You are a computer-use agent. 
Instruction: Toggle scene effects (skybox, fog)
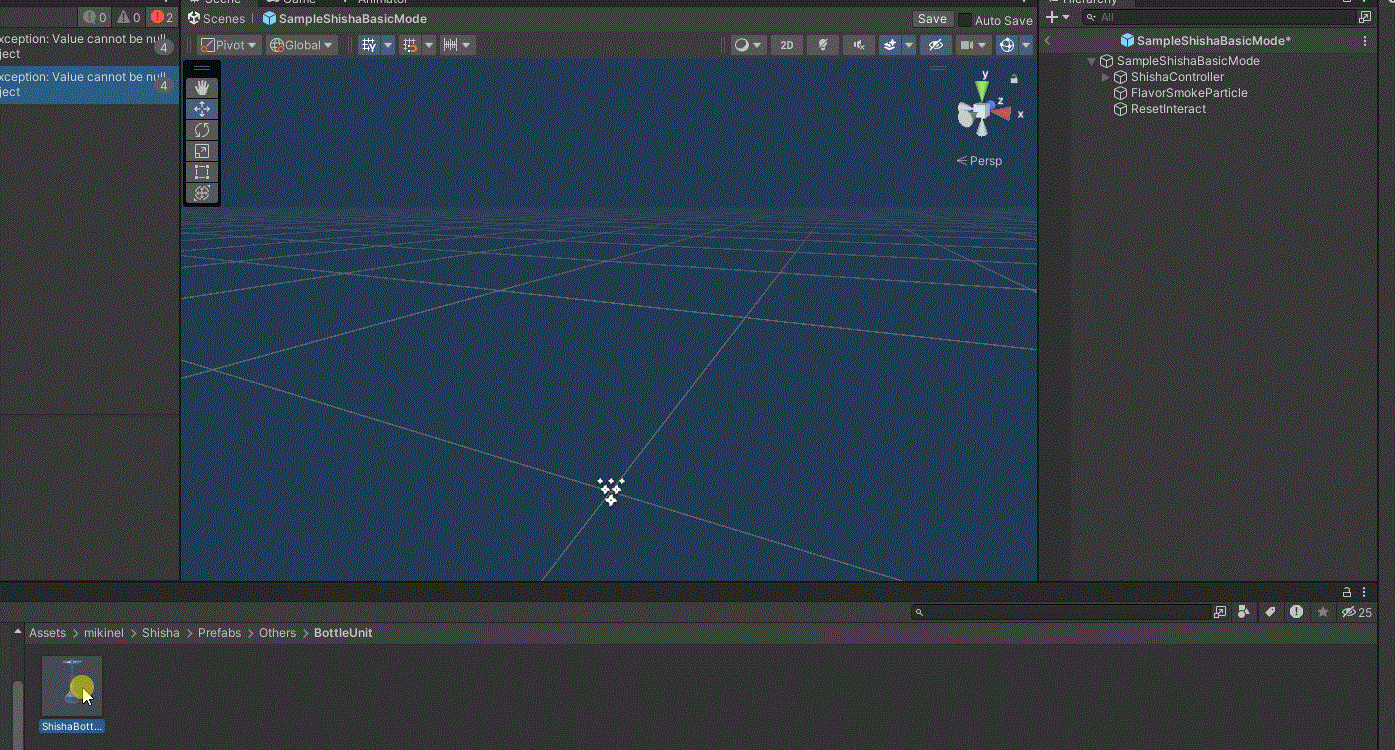point(890,45)
